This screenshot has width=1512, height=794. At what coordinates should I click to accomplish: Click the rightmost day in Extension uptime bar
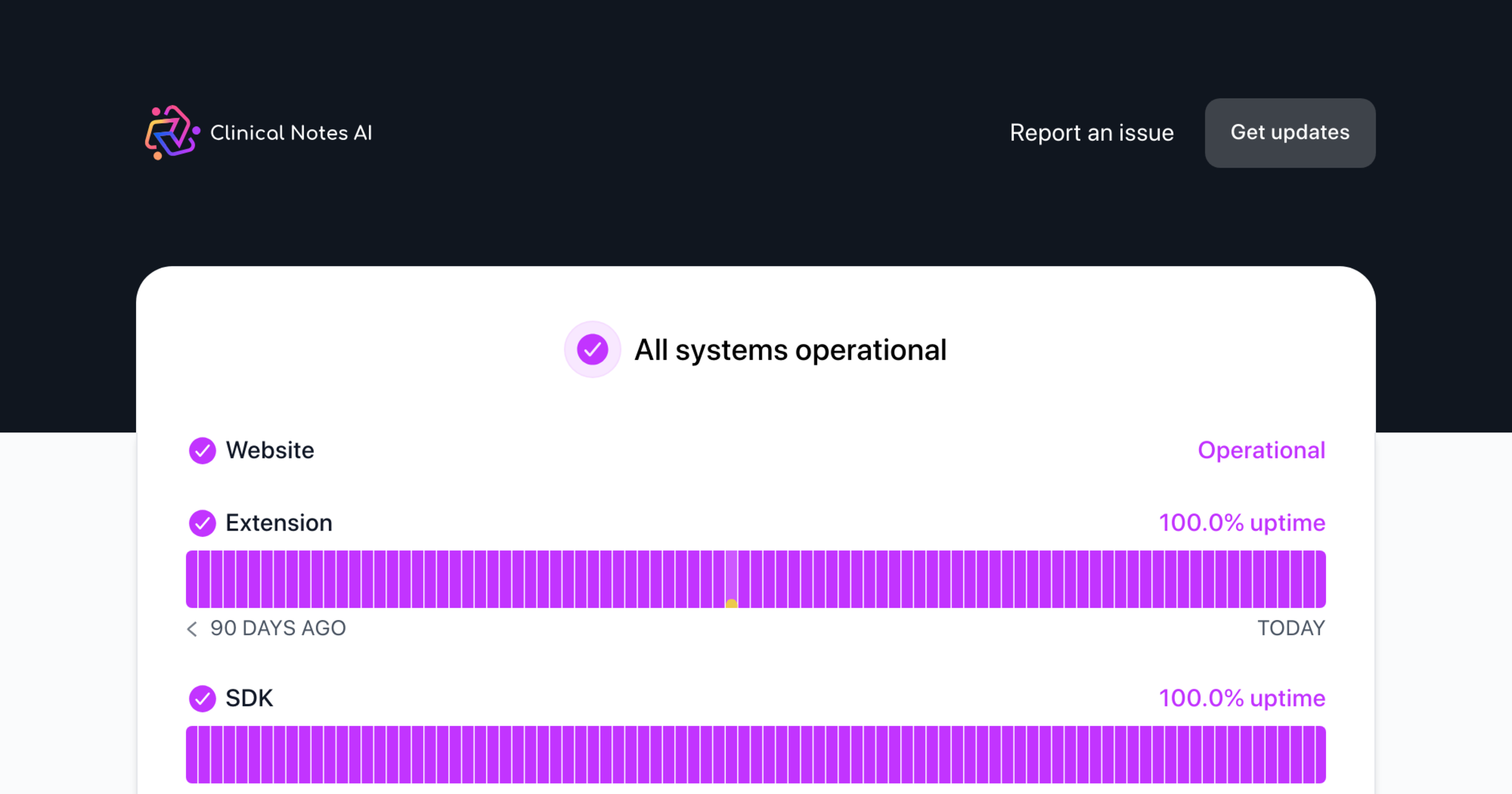(1320, 579)
